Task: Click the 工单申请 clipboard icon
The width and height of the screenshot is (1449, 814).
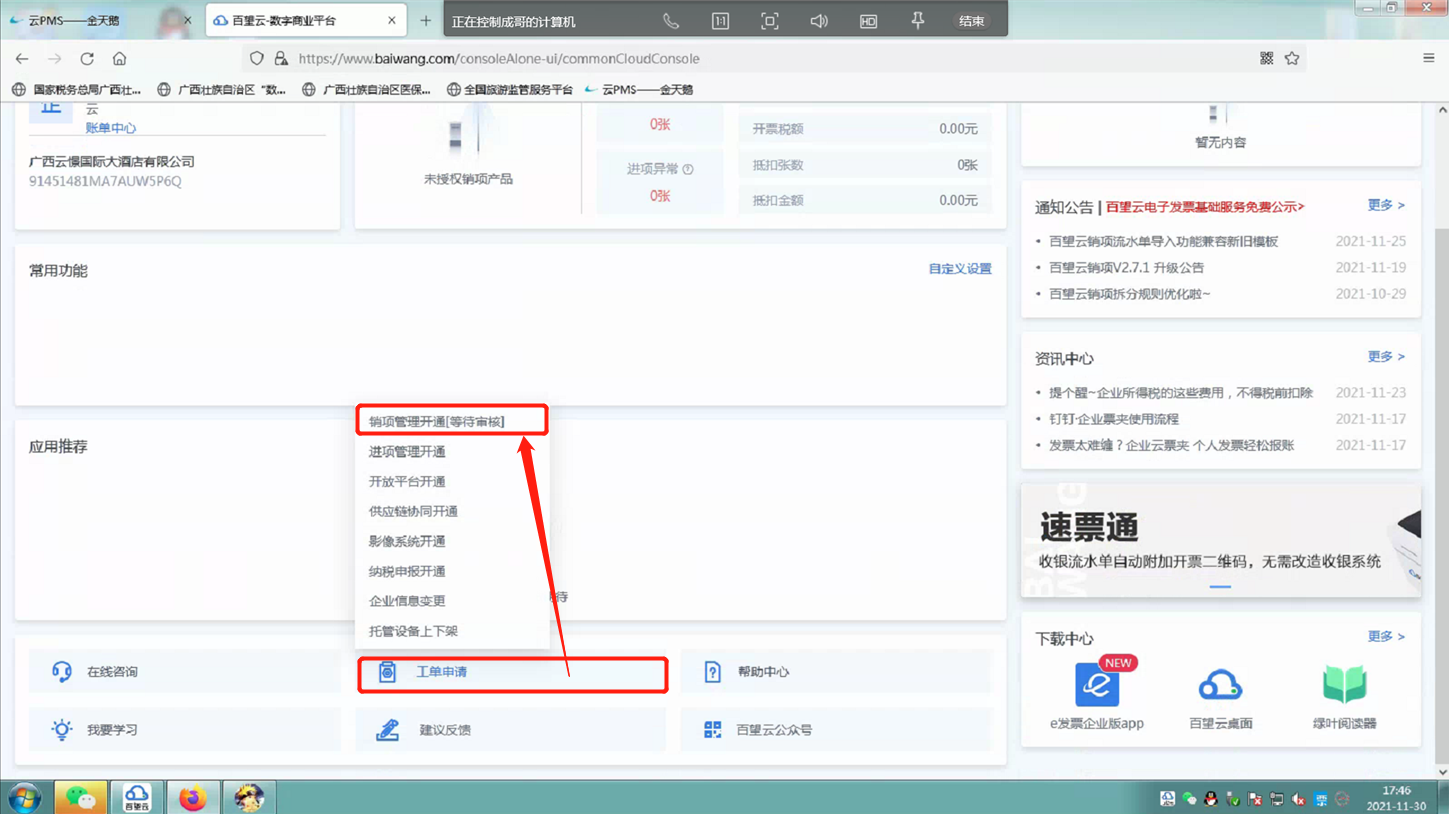Action: pyautogui.click(x=387, y=672)
